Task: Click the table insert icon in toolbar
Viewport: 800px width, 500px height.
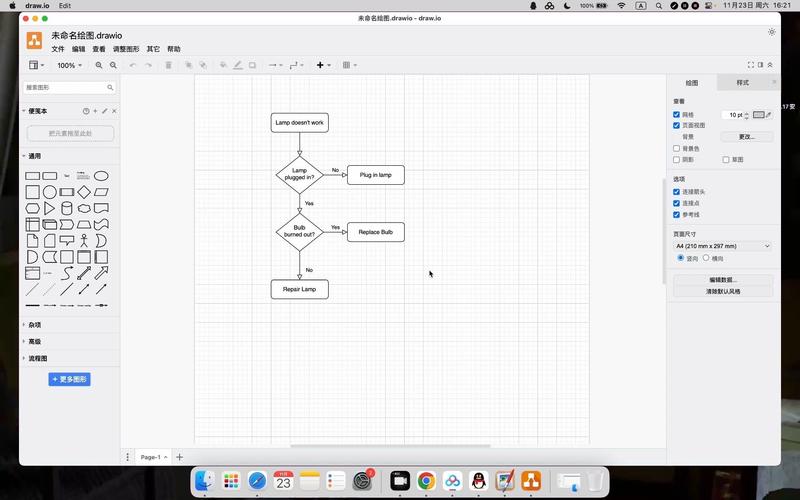Action: tap(347, 65)
